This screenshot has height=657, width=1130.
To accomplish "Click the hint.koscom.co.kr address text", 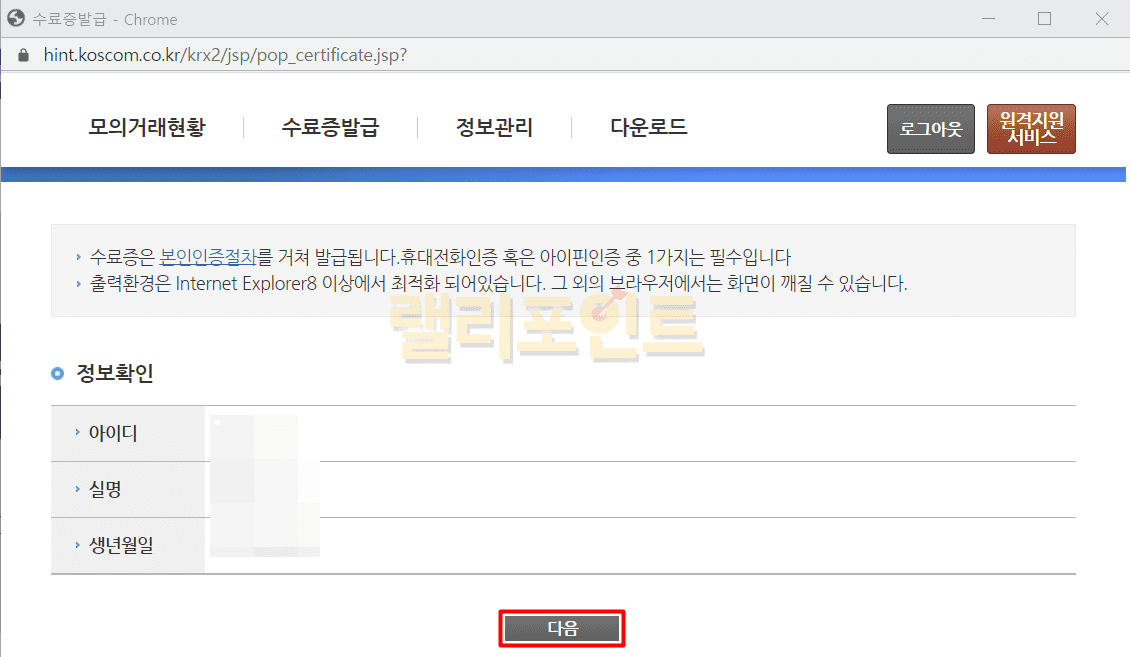I will (x=225, y=55).
